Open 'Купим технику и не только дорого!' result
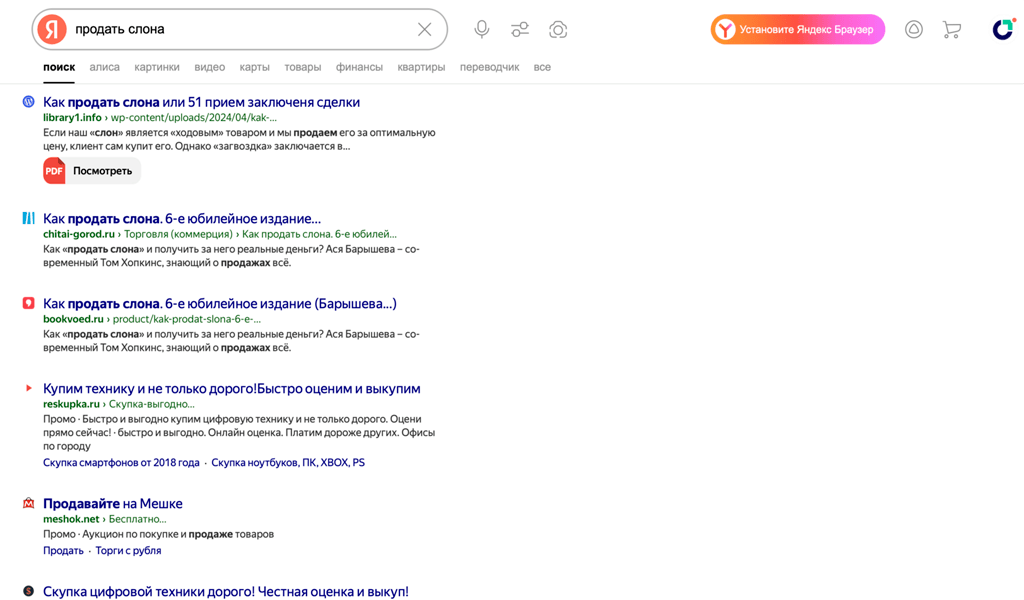 click(x=232, y=388)
